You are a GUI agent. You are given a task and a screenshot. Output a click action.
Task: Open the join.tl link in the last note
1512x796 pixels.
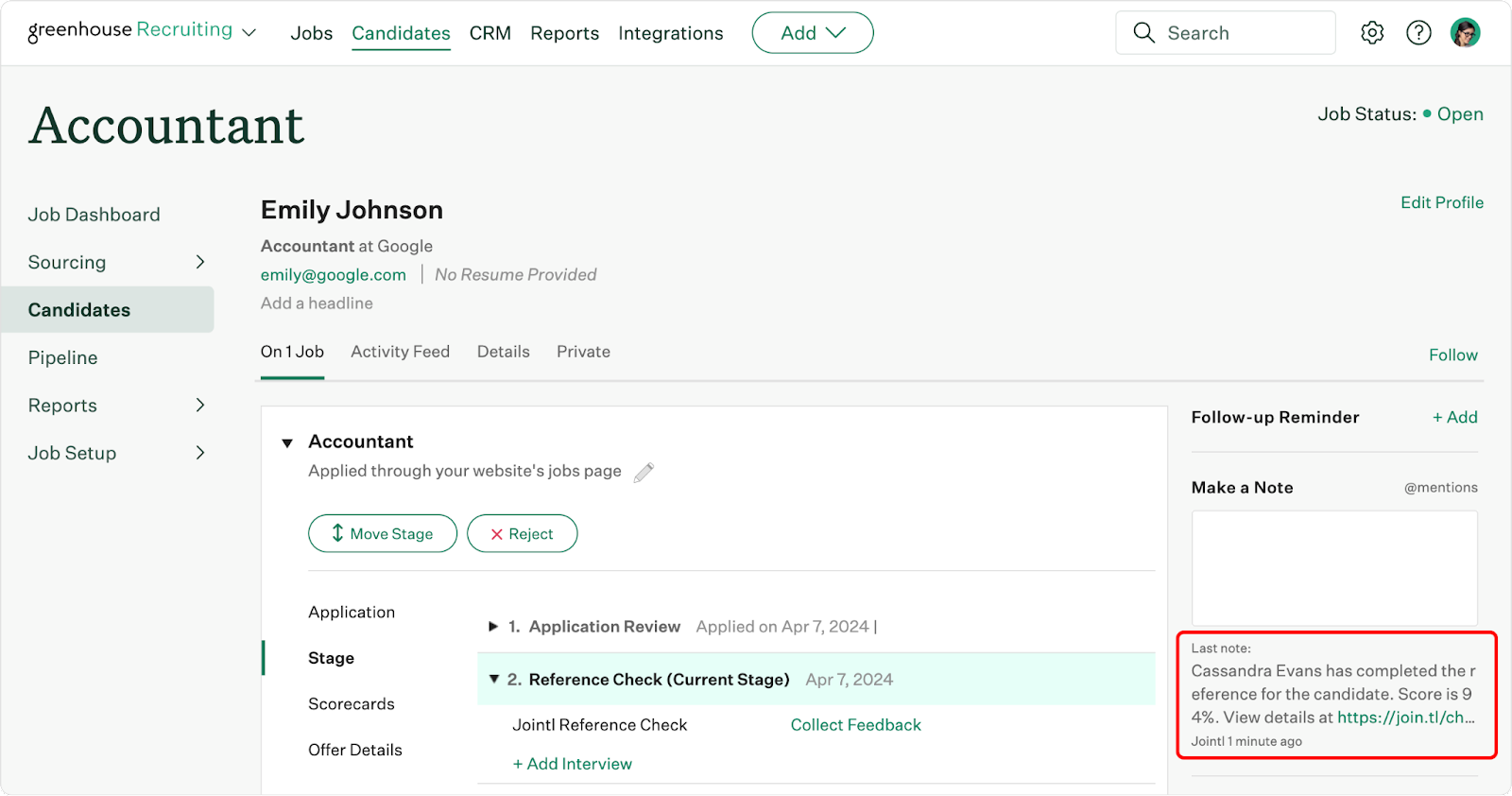[x=1406, y=718]
